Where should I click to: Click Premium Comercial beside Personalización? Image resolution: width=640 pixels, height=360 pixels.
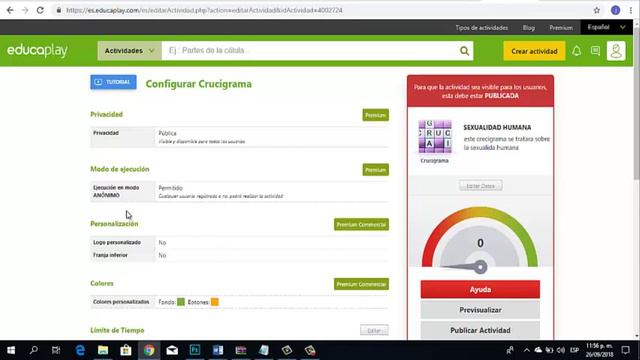tap(361, 224)
